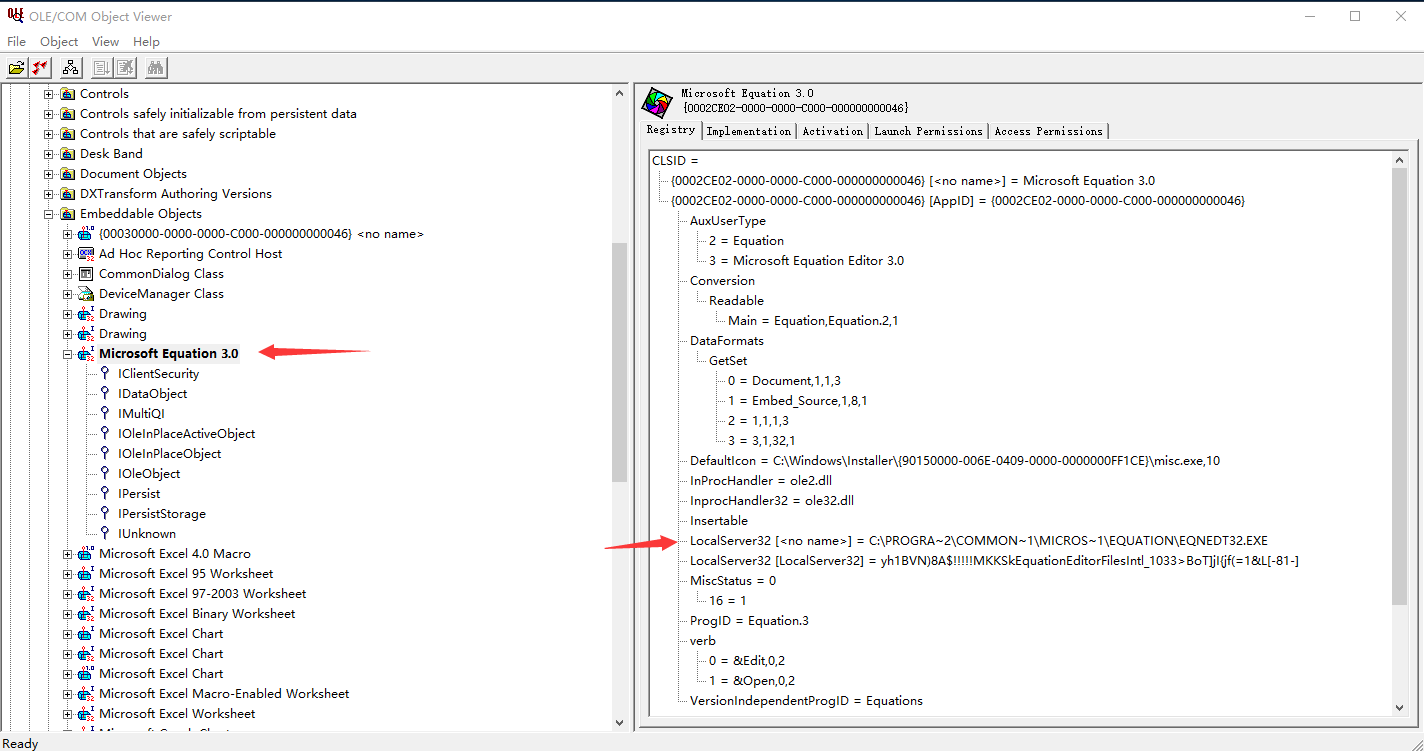Collapse the Microsoft Equation 3.0 node

[x=67, y=354]
